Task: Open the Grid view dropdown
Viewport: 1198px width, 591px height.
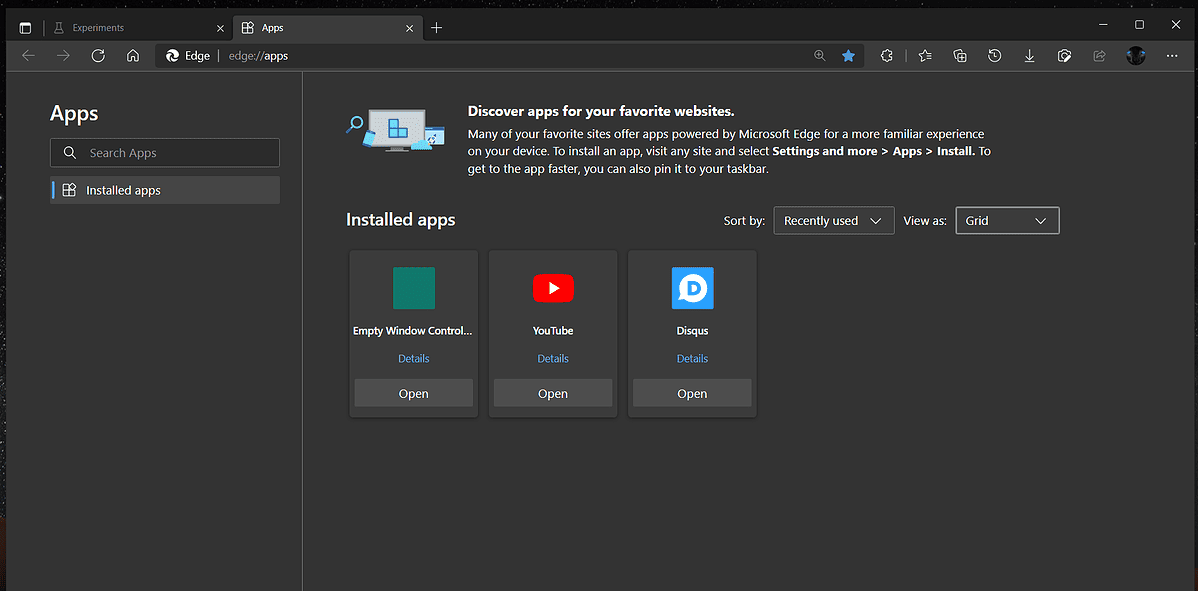Action: click(1006, 220)
